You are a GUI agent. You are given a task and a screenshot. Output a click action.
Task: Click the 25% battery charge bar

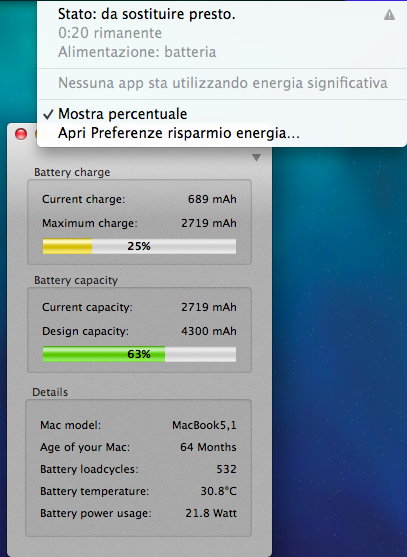[x=139, y=246]
